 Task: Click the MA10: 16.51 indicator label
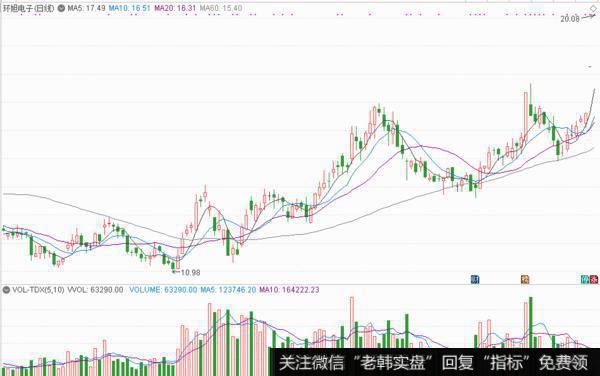pos(129,8)
